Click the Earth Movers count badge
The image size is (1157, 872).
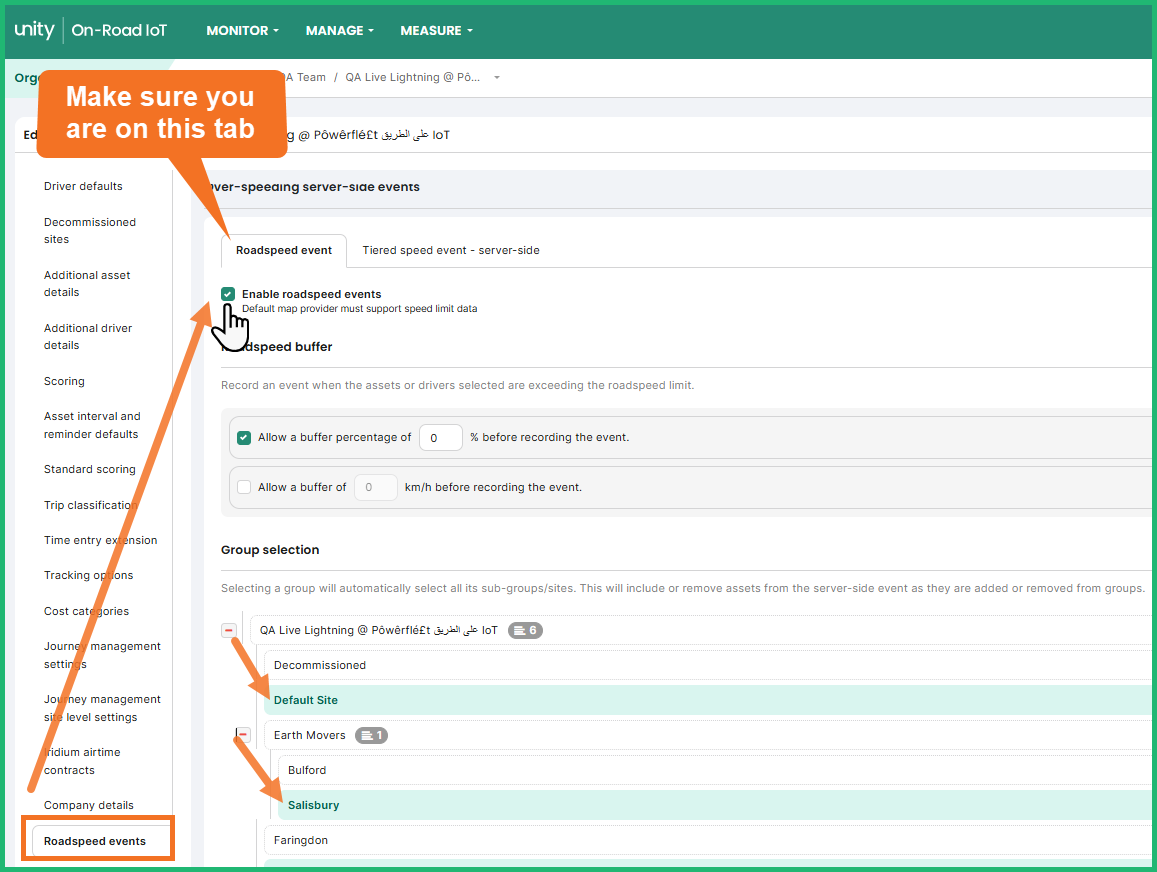click(371, 736)
